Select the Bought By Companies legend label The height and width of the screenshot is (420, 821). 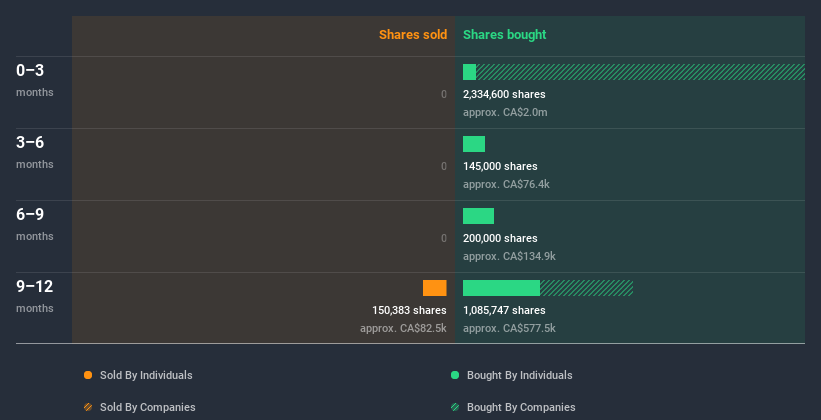(x=521, y=407)
